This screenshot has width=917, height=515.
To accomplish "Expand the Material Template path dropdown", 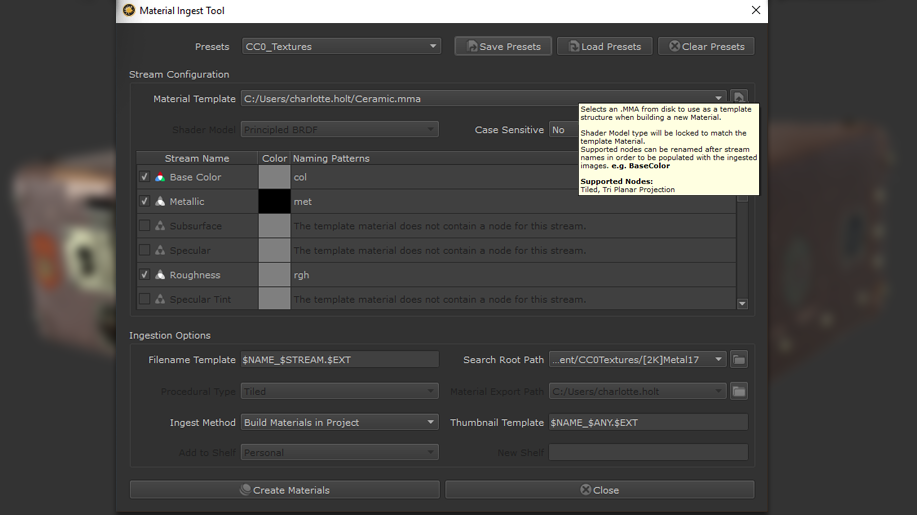I will (x=719, y=99).
